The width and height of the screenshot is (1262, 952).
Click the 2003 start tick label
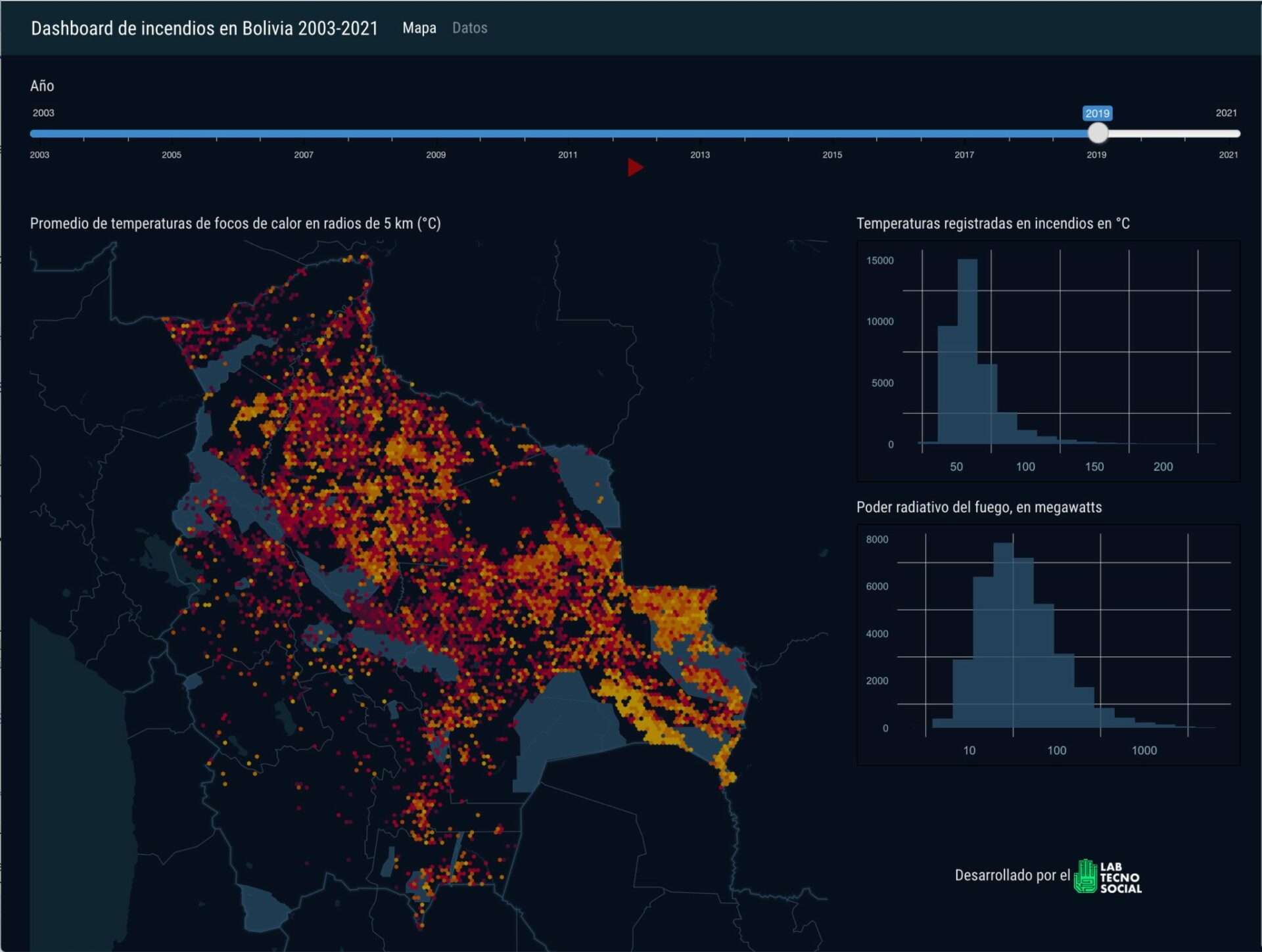pyautogui.click(x=39, y=155)
